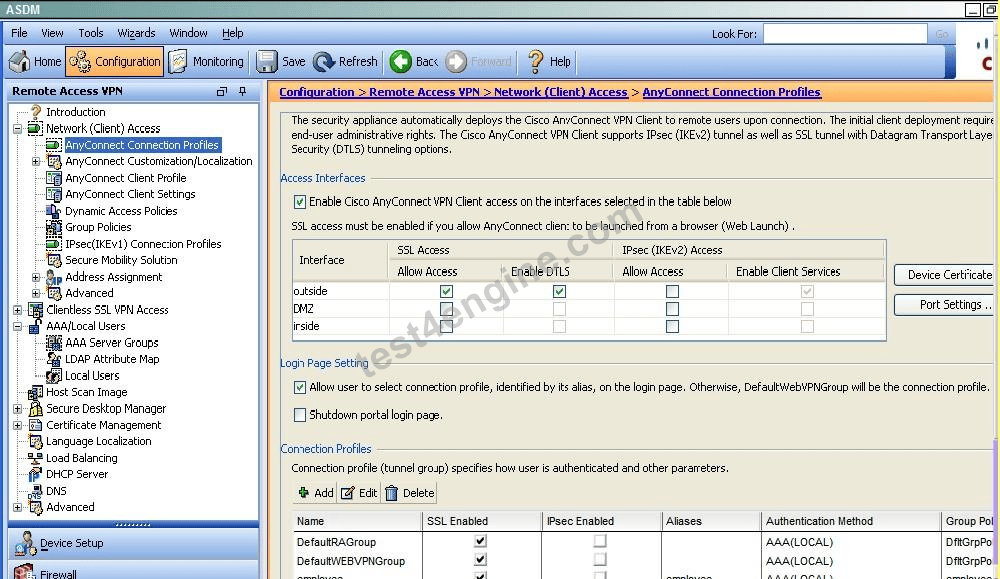Check Shutdown portal login page
1000x579 pixels.
pyautogui.click(x=300, y=415)
